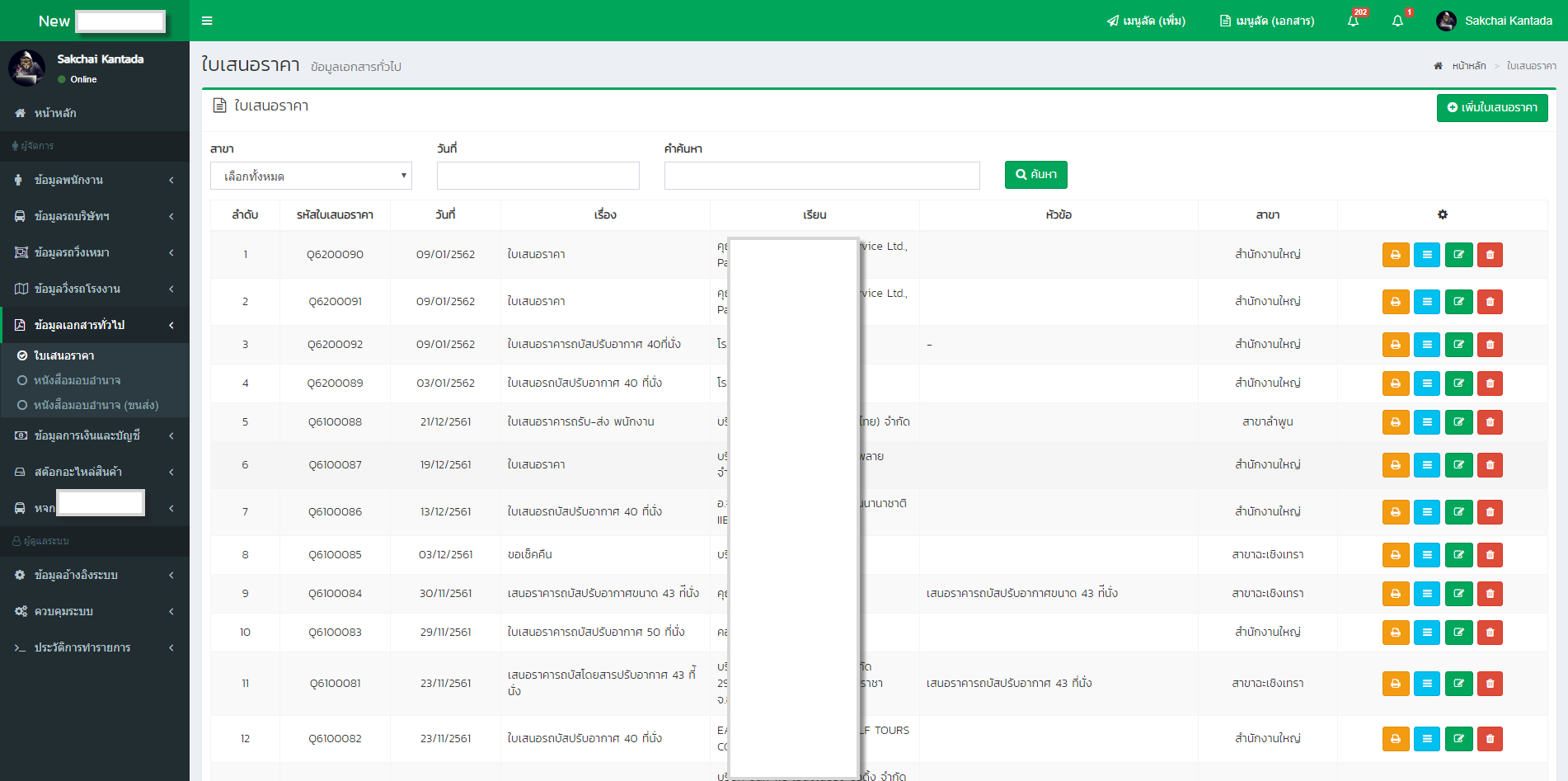This screenshot has width=1568, height=781.
Task: Print quotation Q6200091
Action: 1396,302
